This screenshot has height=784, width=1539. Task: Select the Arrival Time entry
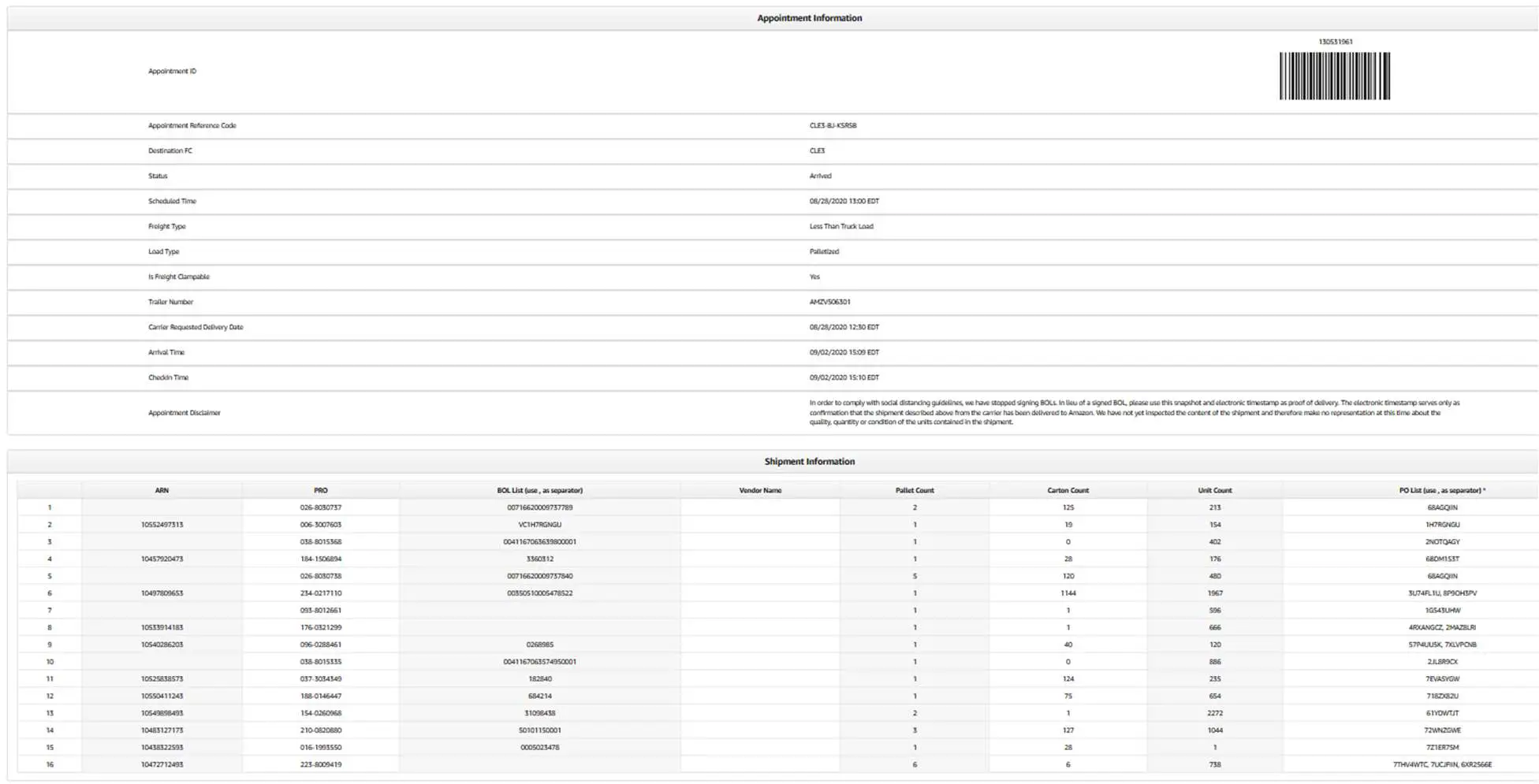[x=844, y=352]
